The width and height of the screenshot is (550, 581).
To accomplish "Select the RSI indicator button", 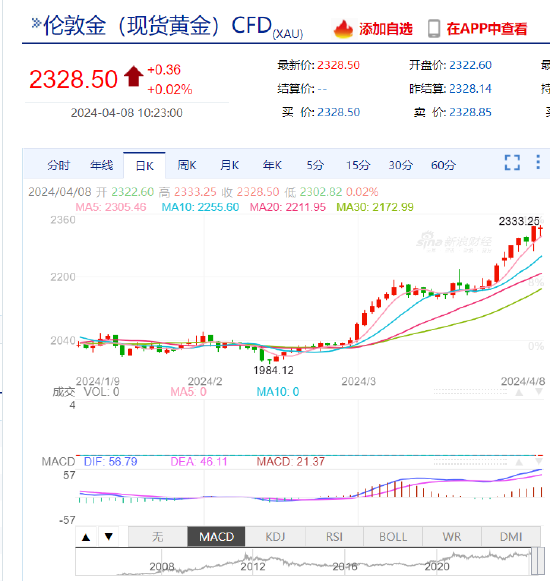I will pyautogui.click(x=334, y=537).
